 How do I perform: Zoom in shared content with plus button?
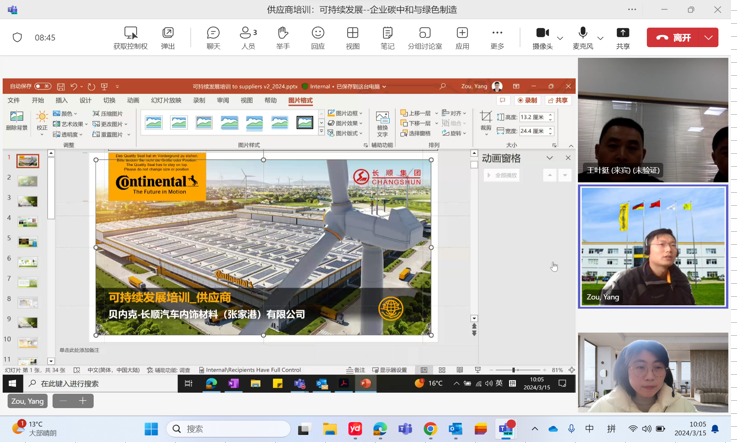(x=83, y=401)
